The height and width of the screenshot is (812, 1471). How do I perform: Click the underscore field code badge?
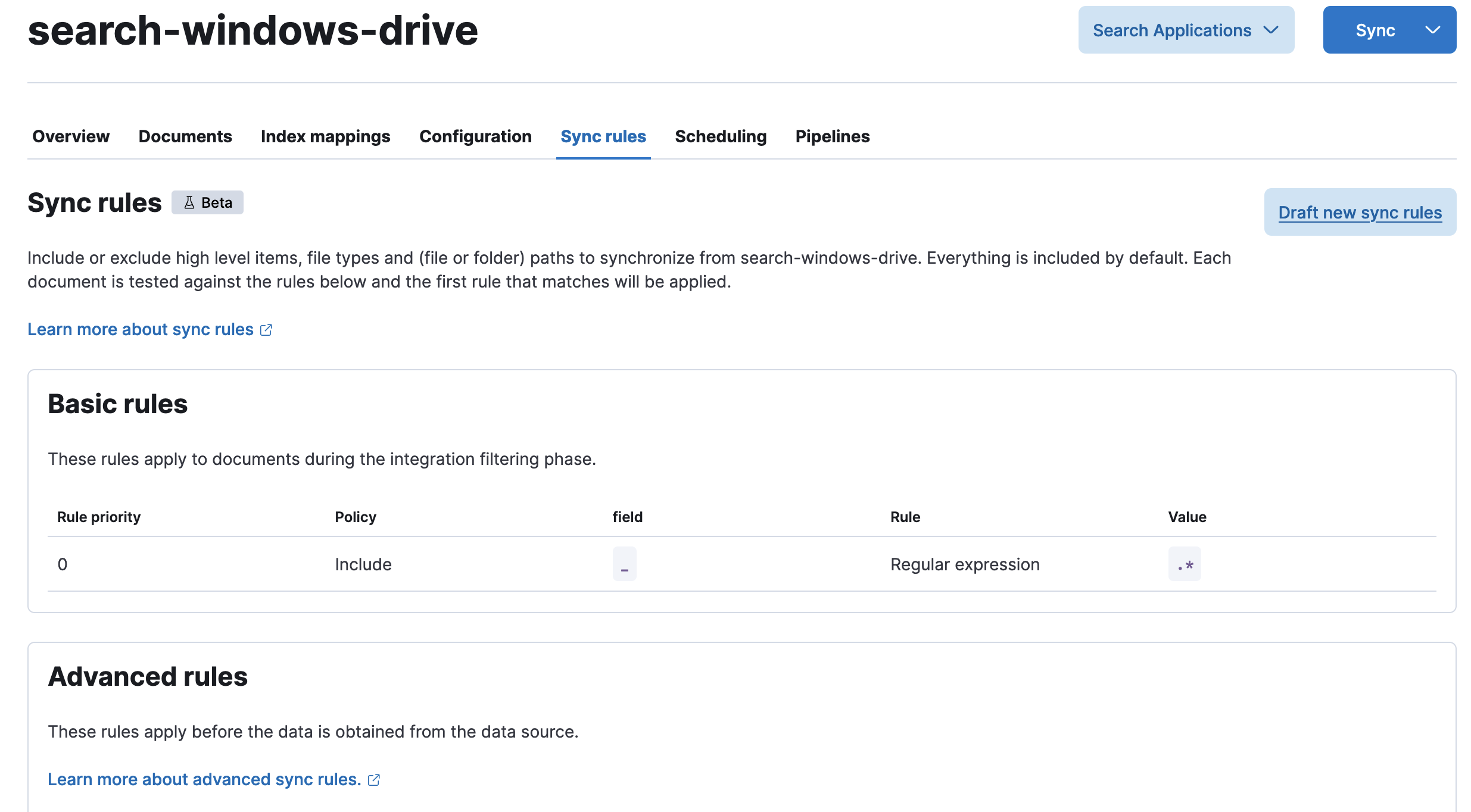pos(624,564)
